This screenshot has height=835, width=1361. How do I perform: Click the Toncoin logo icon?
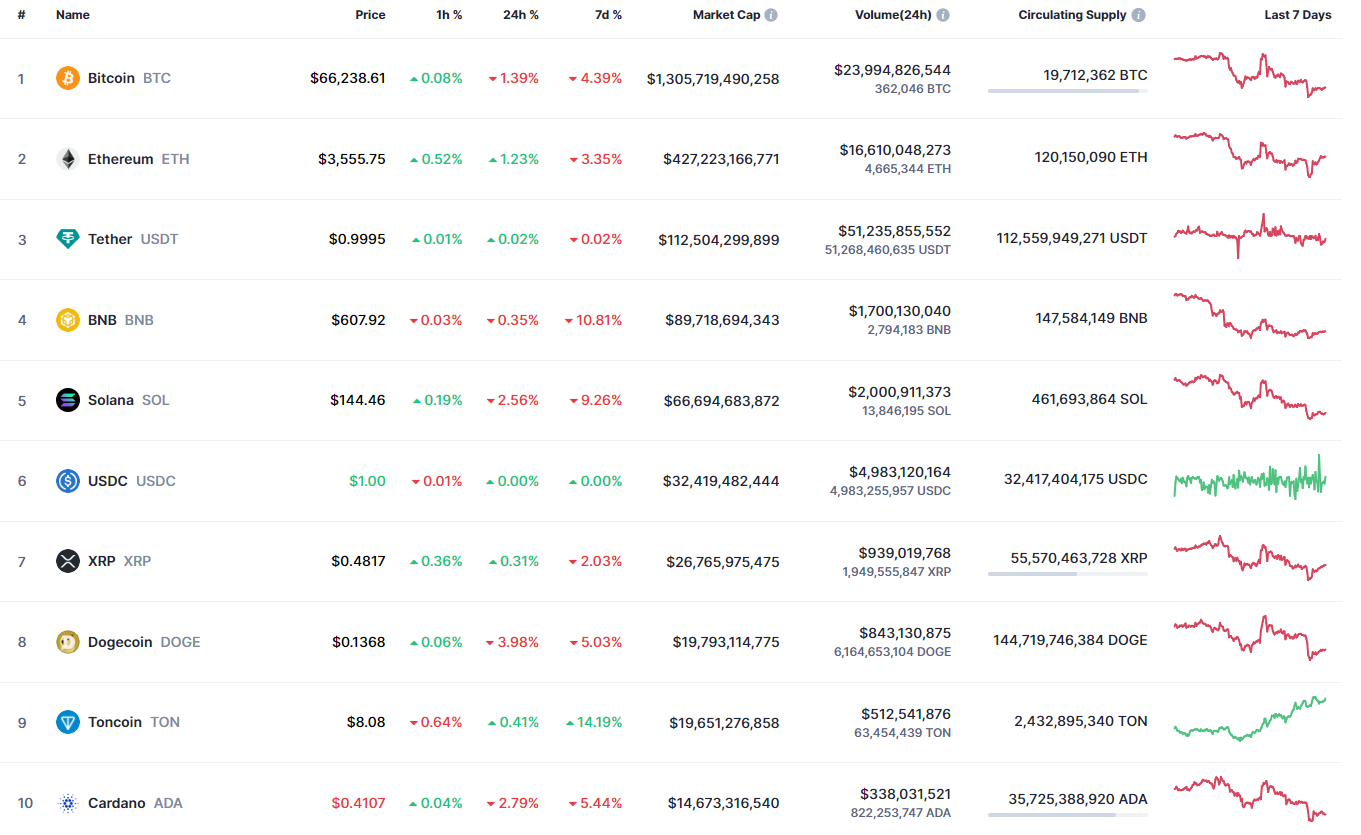click(x=68, y=722)
